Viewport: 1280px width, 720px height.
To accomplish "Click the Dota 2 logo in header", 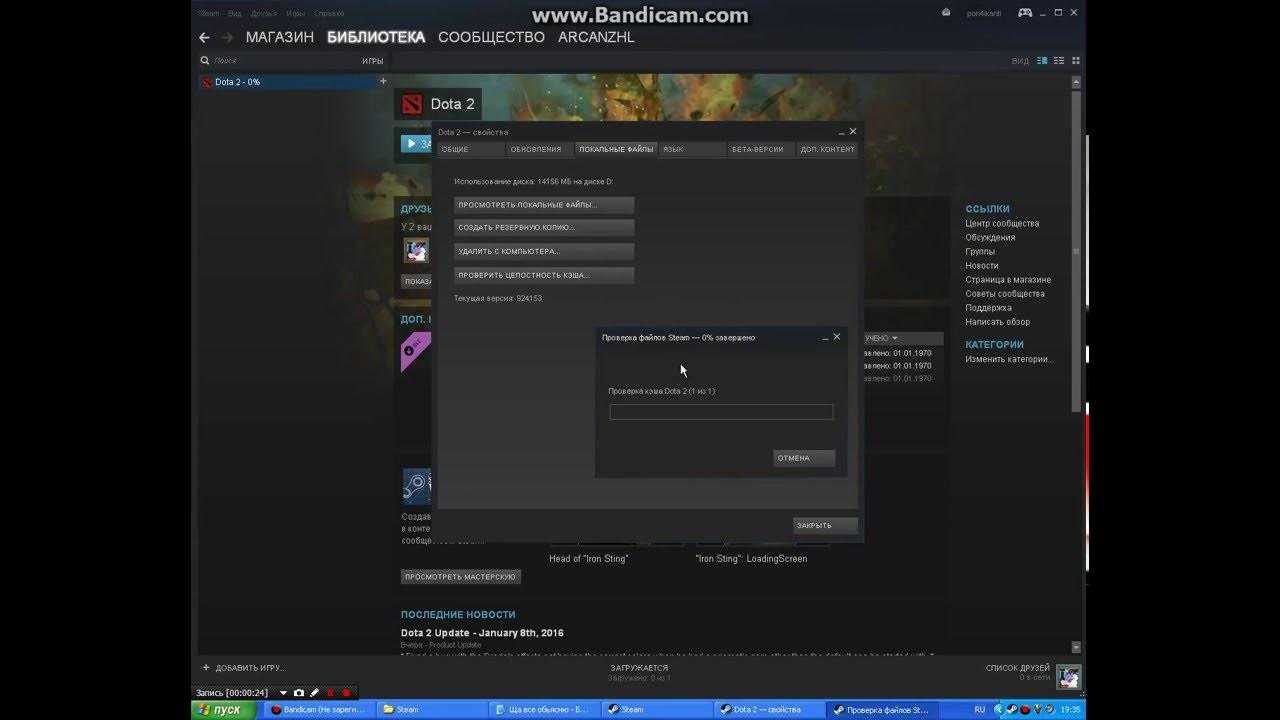I will tap(411, 104).
